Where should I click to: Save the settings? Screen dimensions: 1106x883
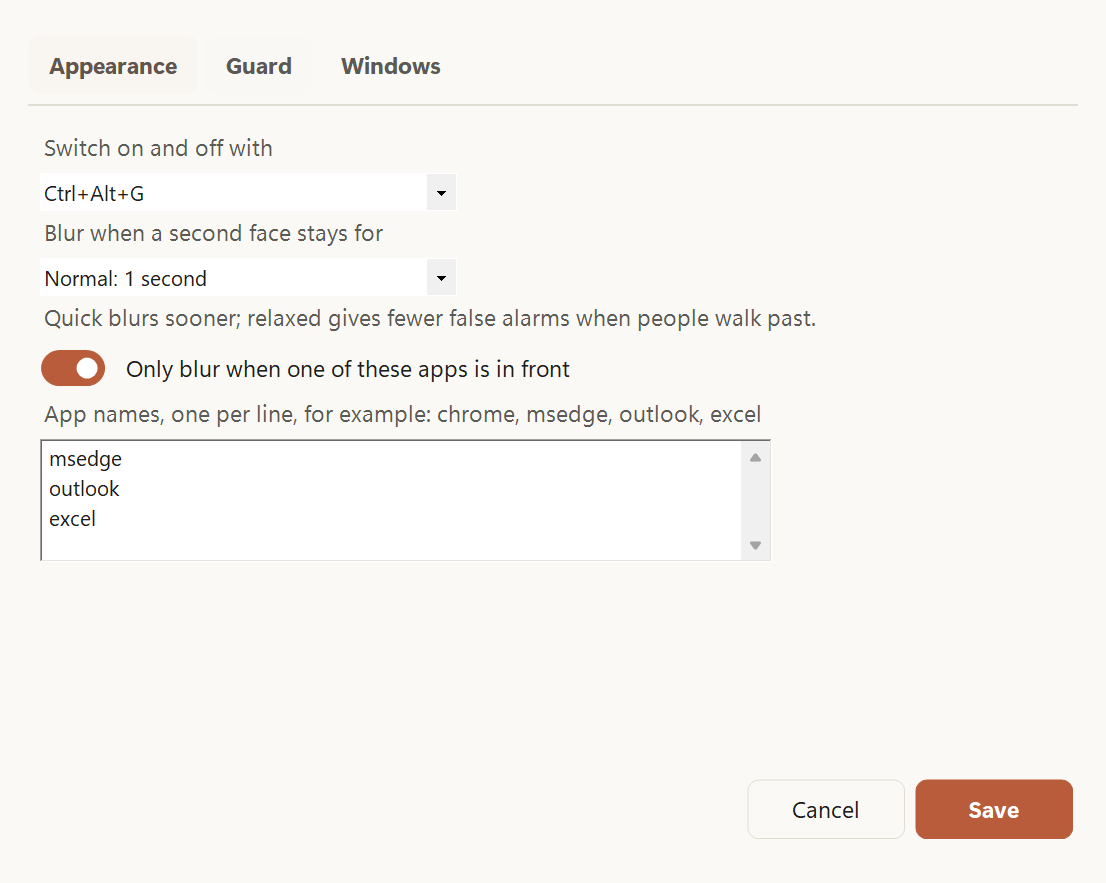pos(994,809)
